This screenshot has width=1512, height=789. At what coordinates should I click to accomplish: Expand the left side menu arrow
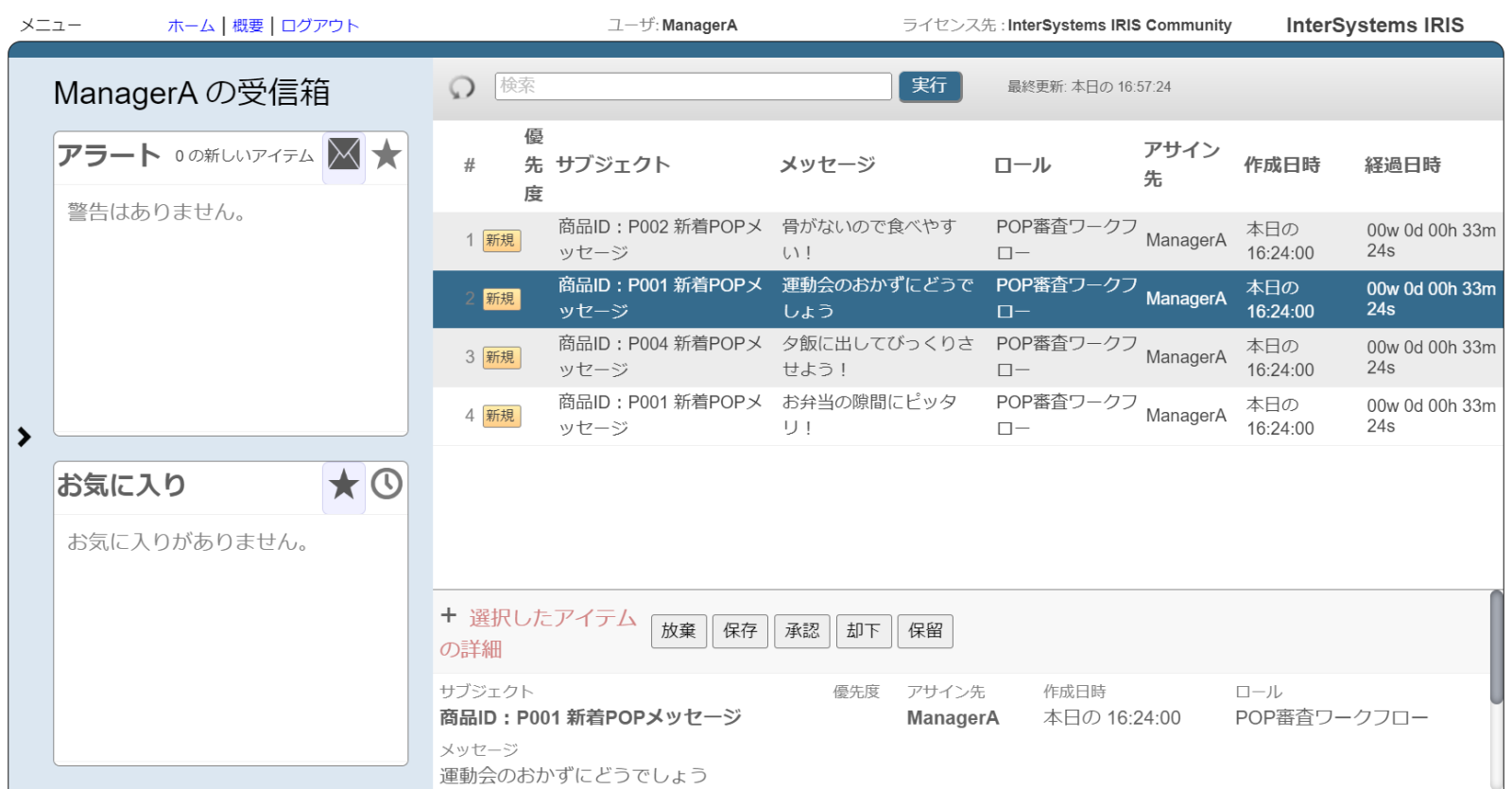click(x=25, y=437)
